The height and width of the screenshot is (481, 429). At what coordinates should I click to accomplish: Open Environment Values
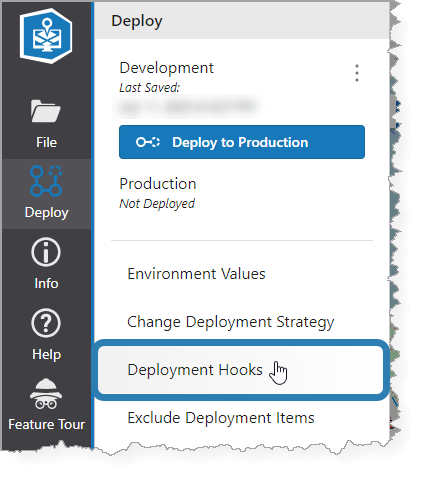(196, 274)
